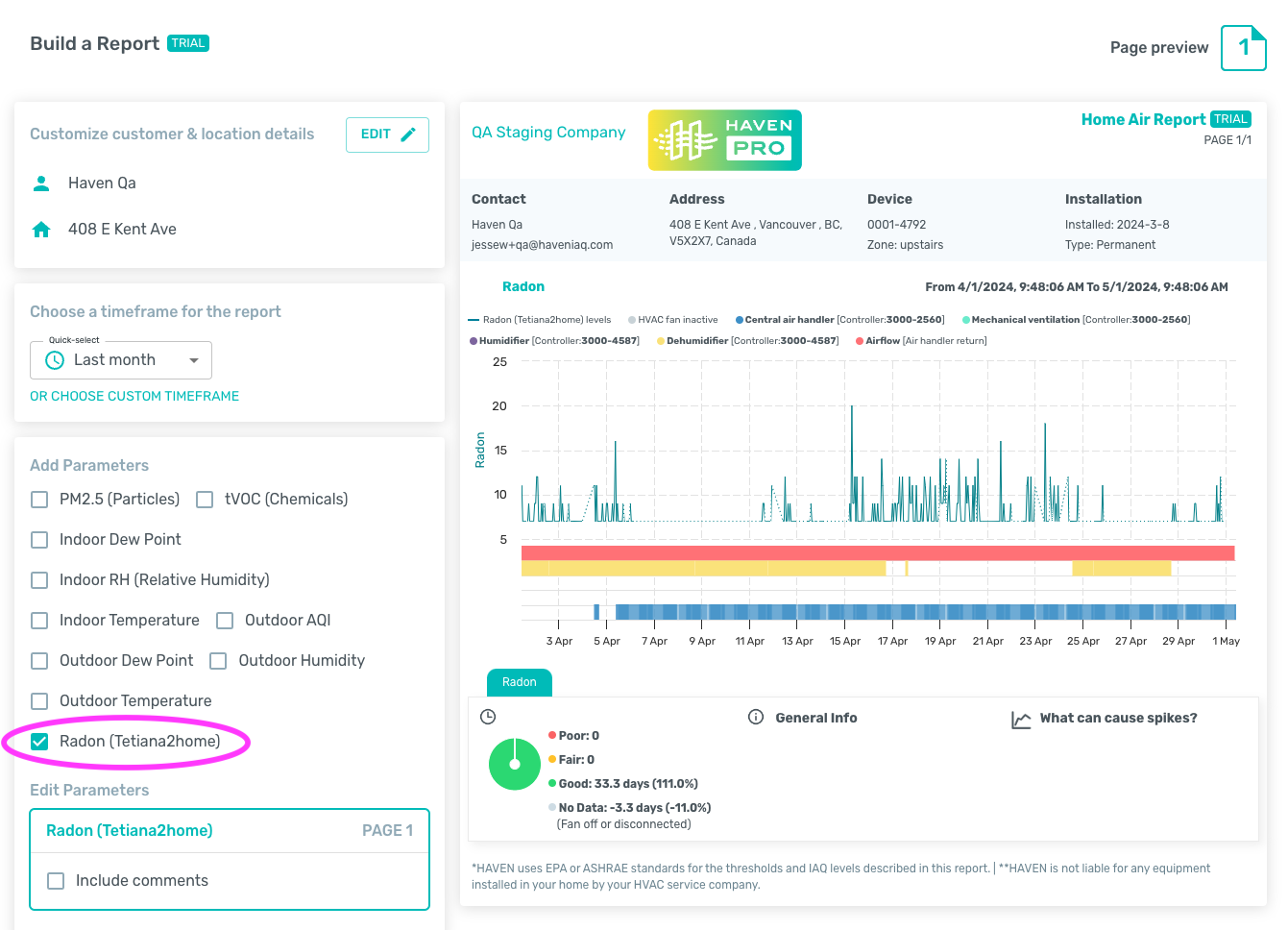The width and height of the screenshot is (1288, 930).
Task: Toggle Radon levels legend entry
Action: click(x=540, y=320)
